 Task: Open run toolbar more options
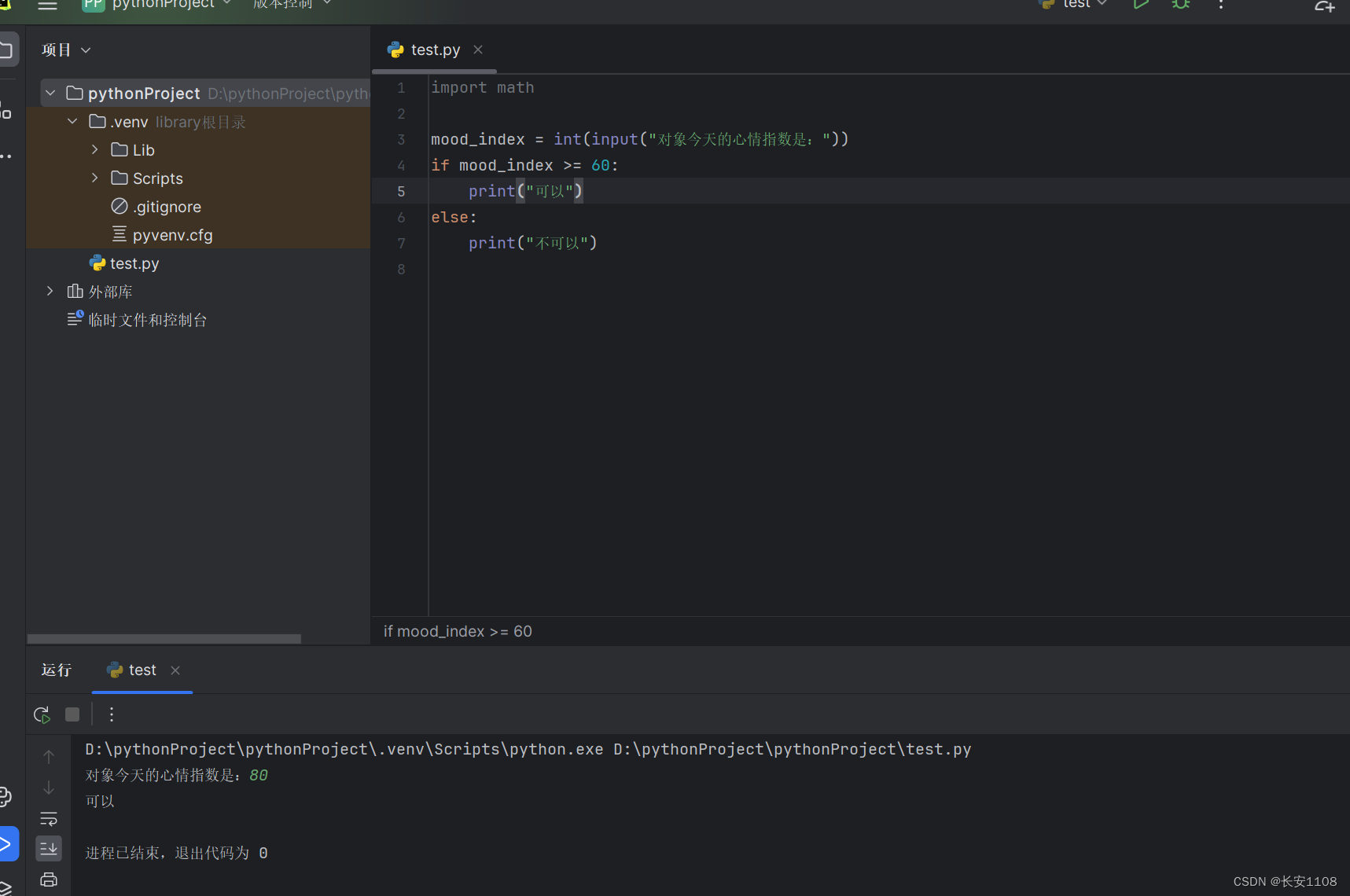pos(112,714)
